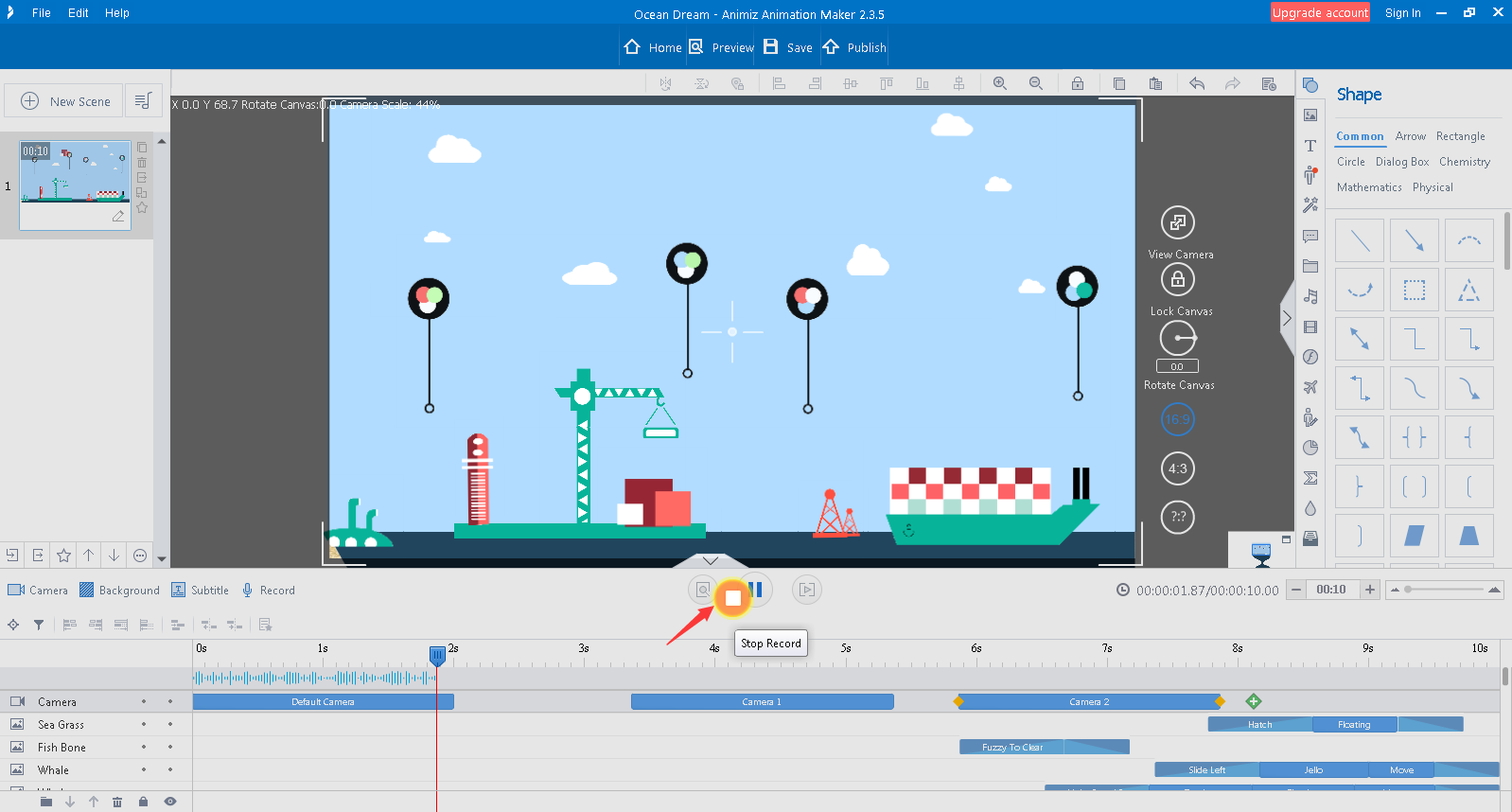
Task: Click the copy icon in the canvas toolbar
Action: [x=1119, y=83]
